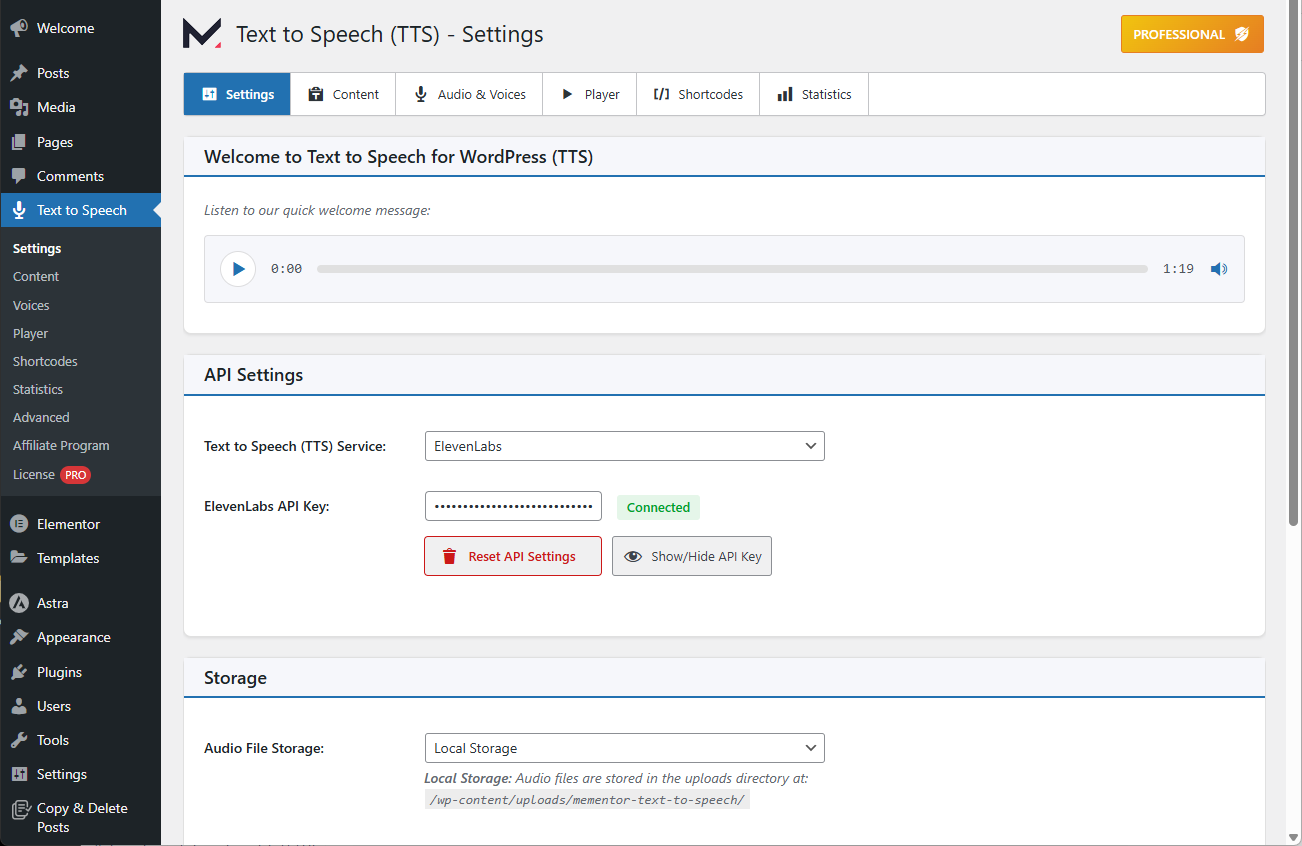Switch to the Content tab
This screenshot has width=1302, height=846.
[x=343, y=94]
